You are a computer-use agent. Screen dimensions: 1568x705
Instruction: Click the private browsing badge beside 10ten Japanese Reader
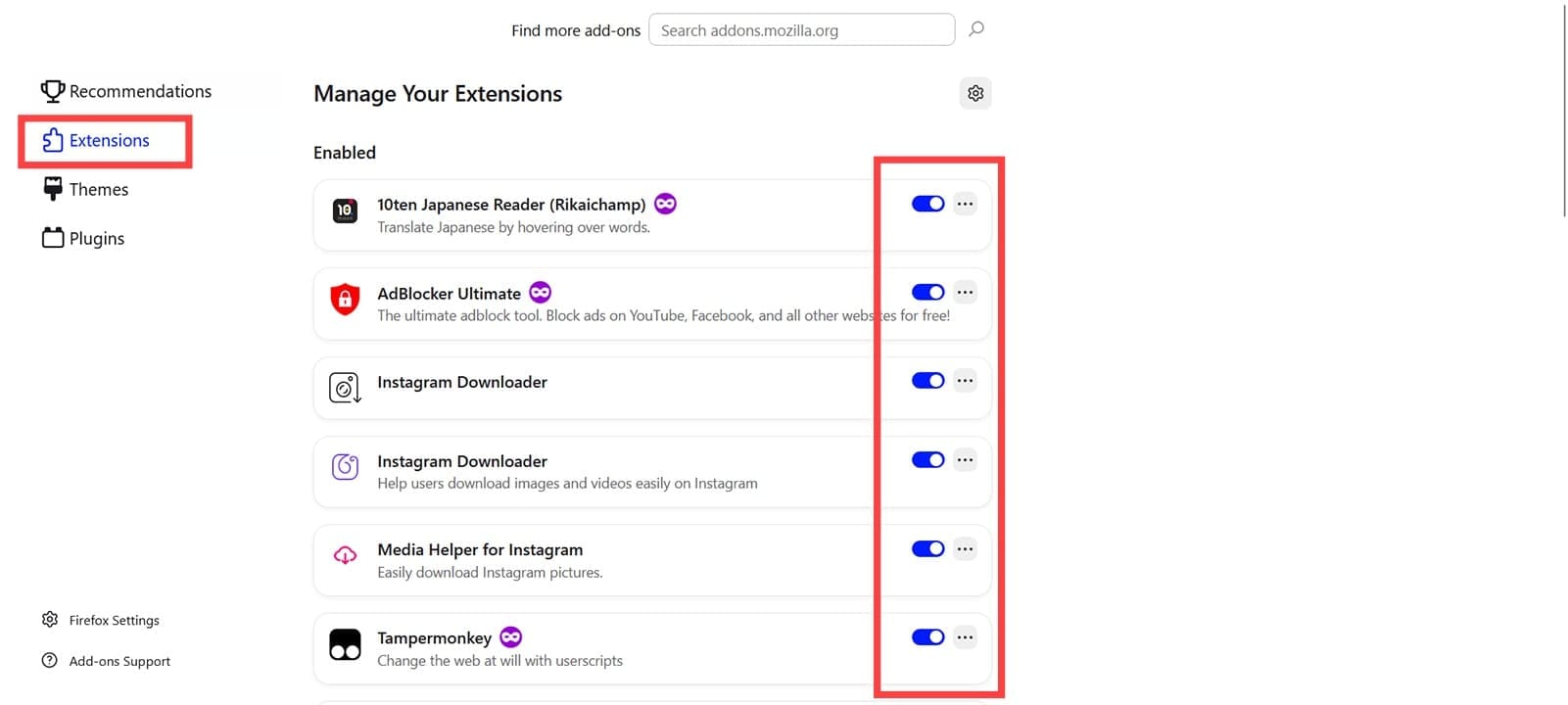[665, 204]
